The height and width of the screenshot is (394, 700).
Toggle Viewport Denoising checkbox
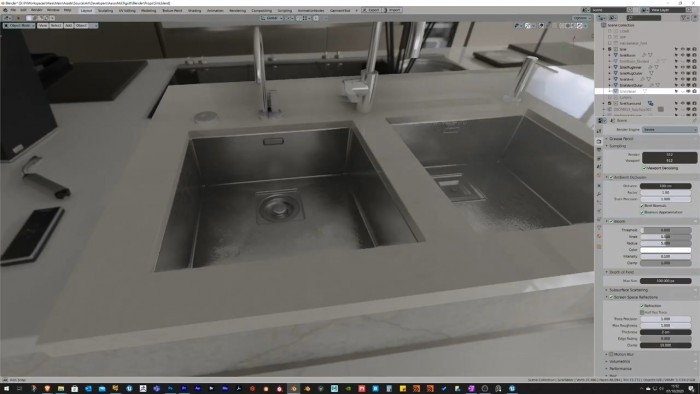tap(644, 168)
